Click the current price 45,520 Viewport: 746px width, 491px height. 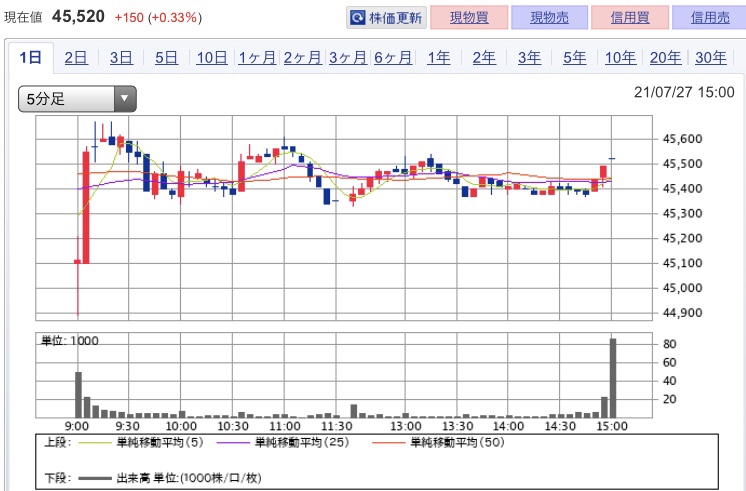(x=79, y=17)
